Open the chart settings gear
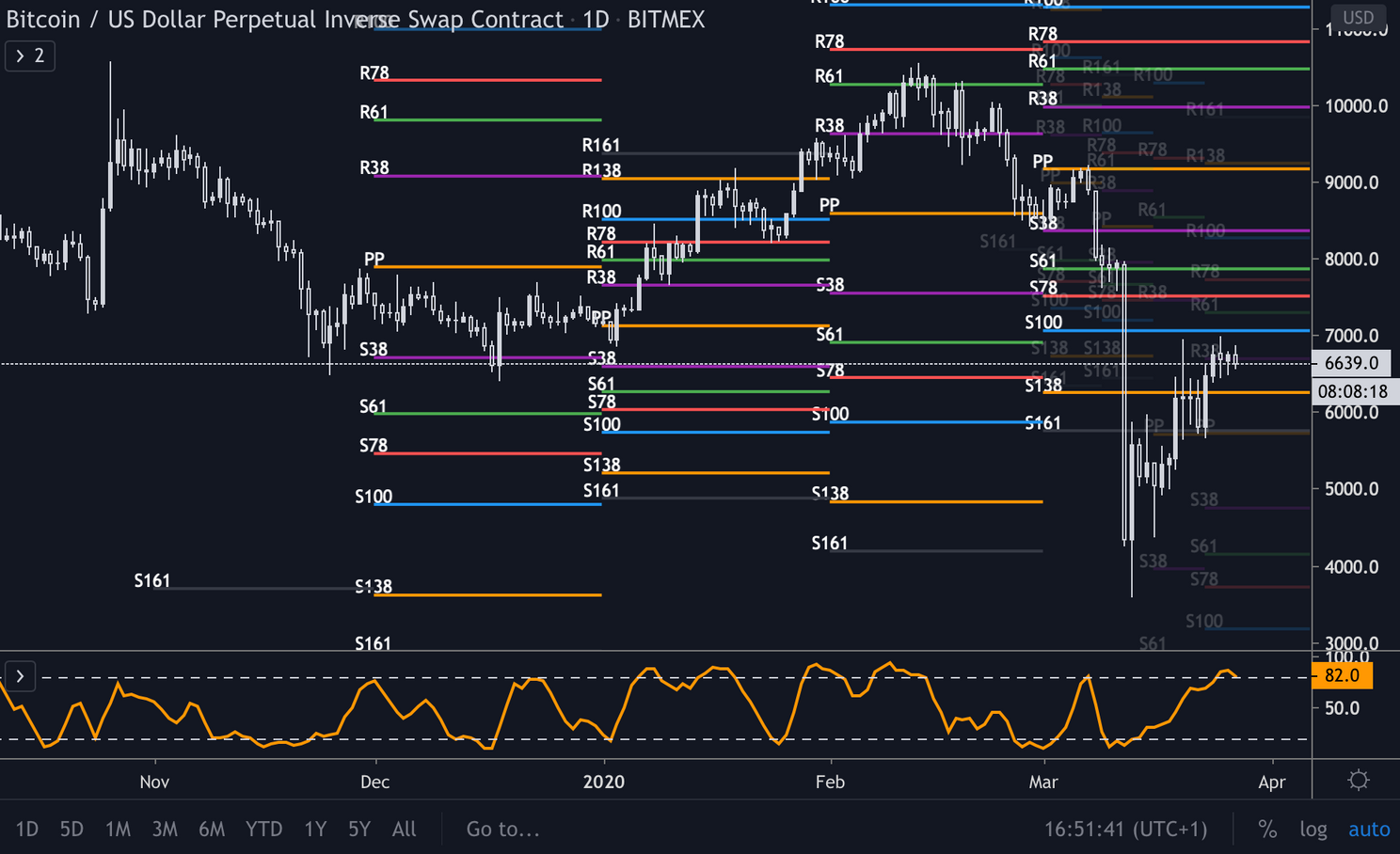The image size is (1400, 854). 1358,780
